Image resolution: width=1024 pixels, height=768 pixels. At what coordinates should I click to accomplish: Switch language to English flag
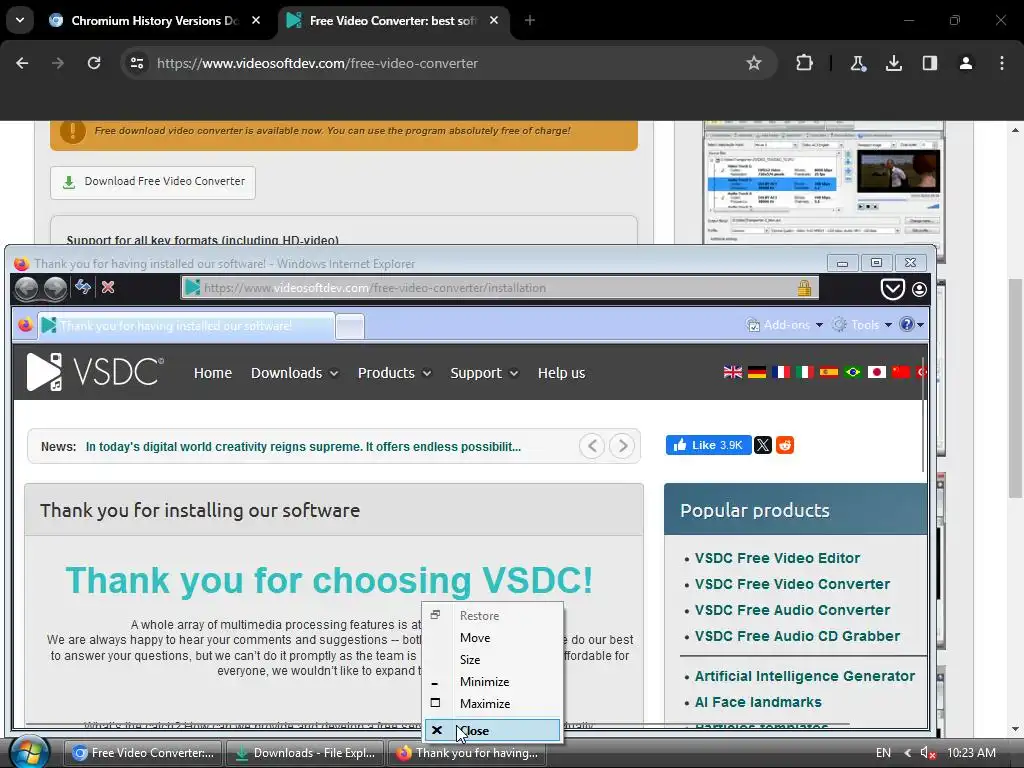pos(733,372)
